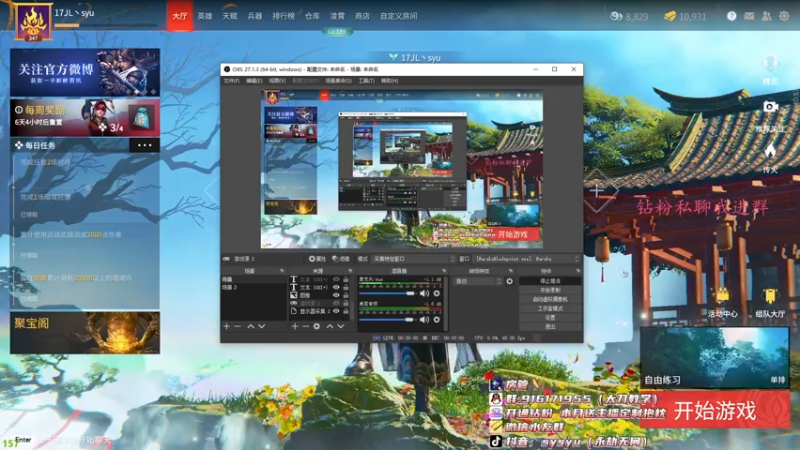
Task: Switch to the game 自定义房间 tab
Action: 398,16
